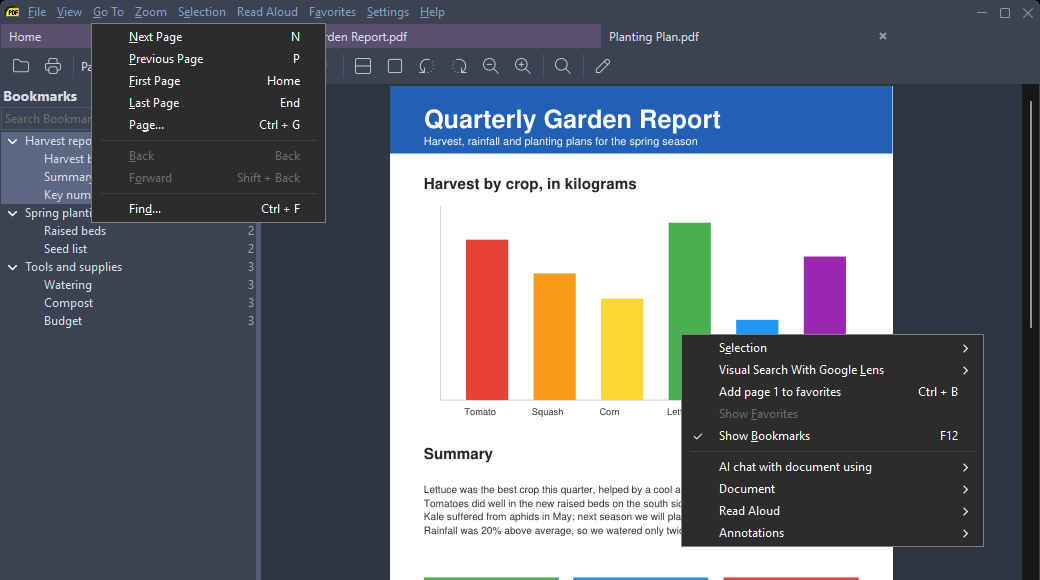Viewport: 1040px width, 580px height.
Task: Toggle the checked Show Bookmarks option
Action: [x=832, y=436]
